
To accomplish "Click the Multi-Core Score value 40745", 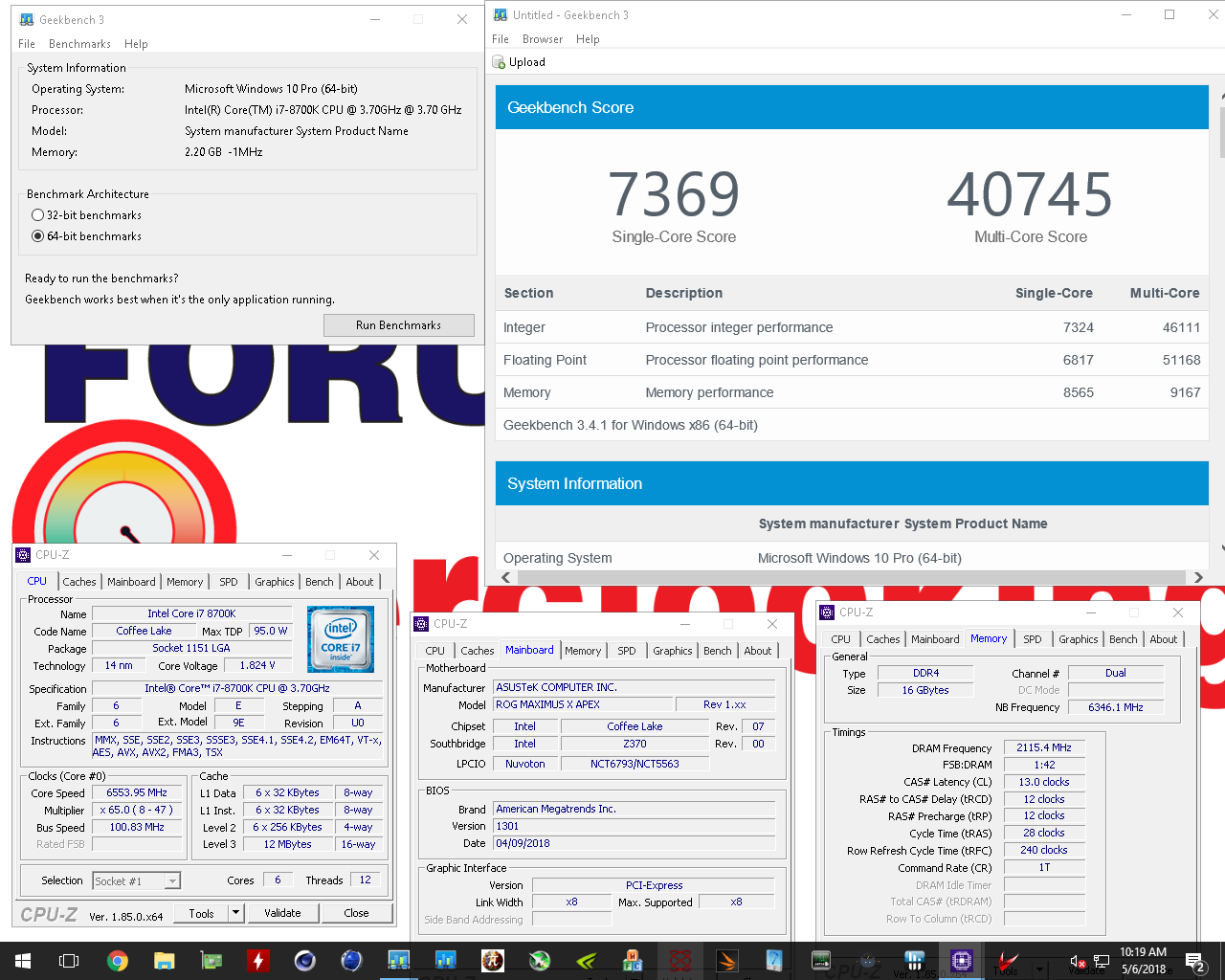I will (x=1030, y=194).
